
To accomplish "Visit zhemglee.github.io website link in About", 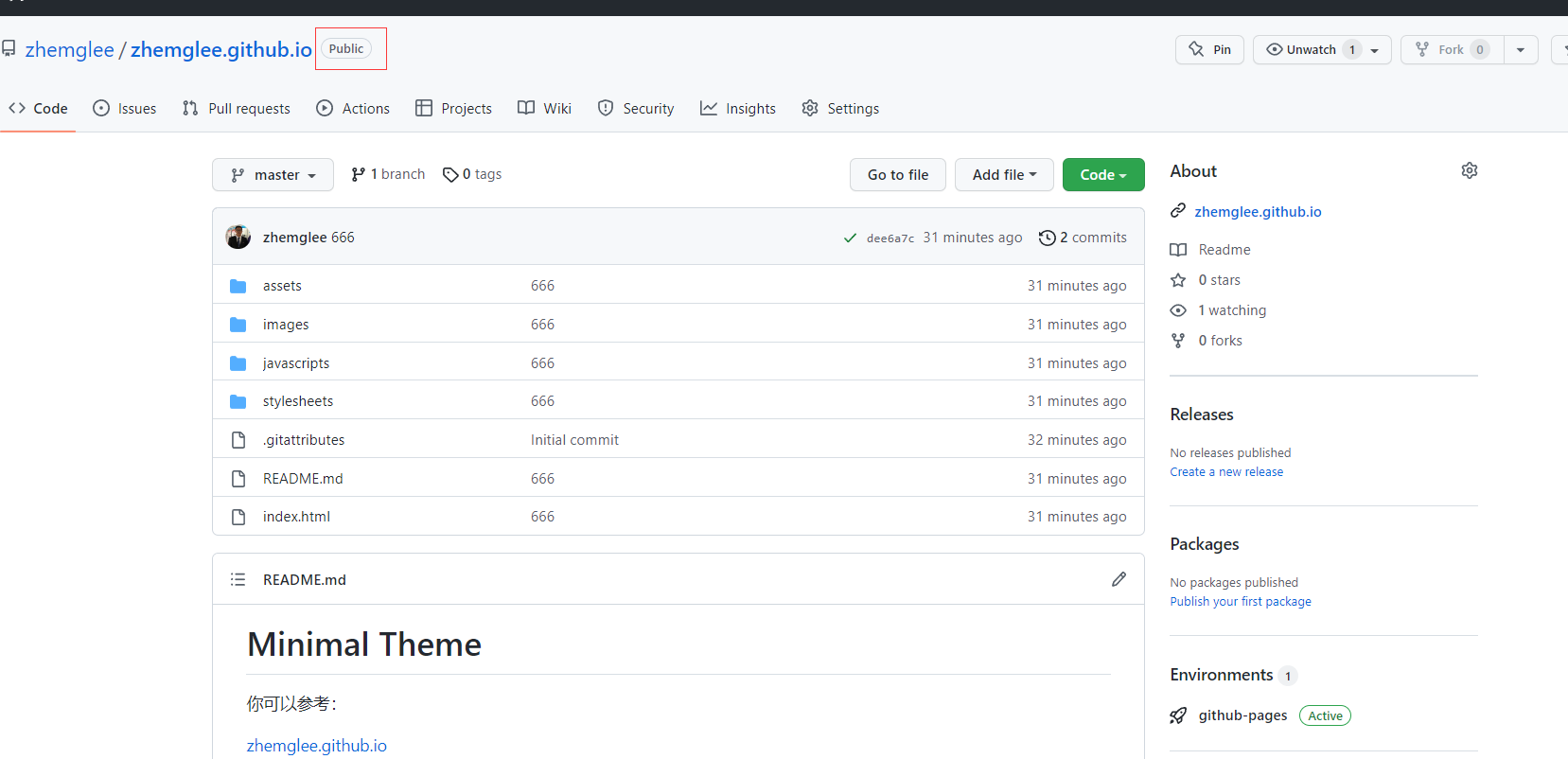I will pos(1258,212).
